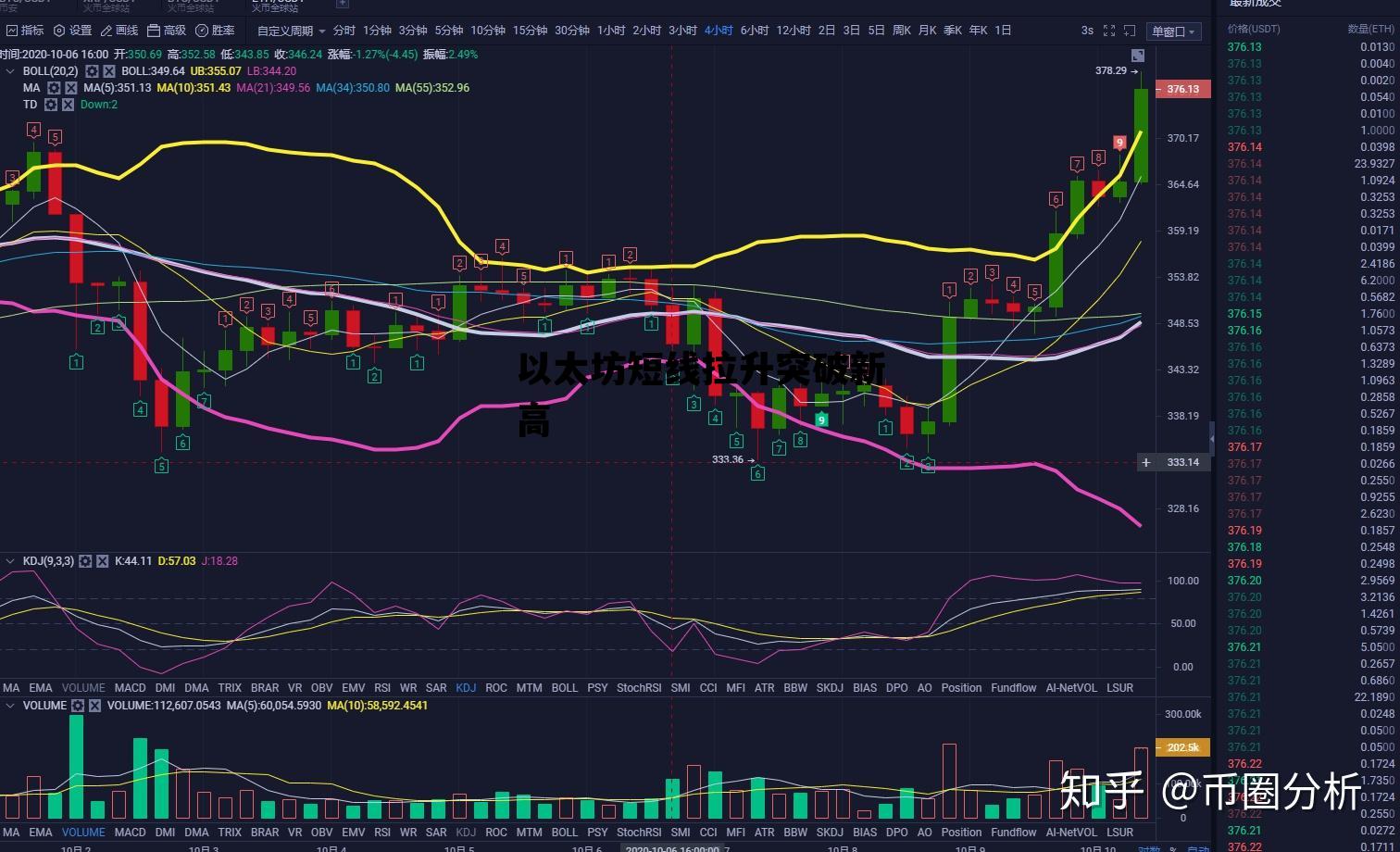The image size is (1400, 852).
Task: Switch KDJ panel to StochRSI
Action: (639, 688)
